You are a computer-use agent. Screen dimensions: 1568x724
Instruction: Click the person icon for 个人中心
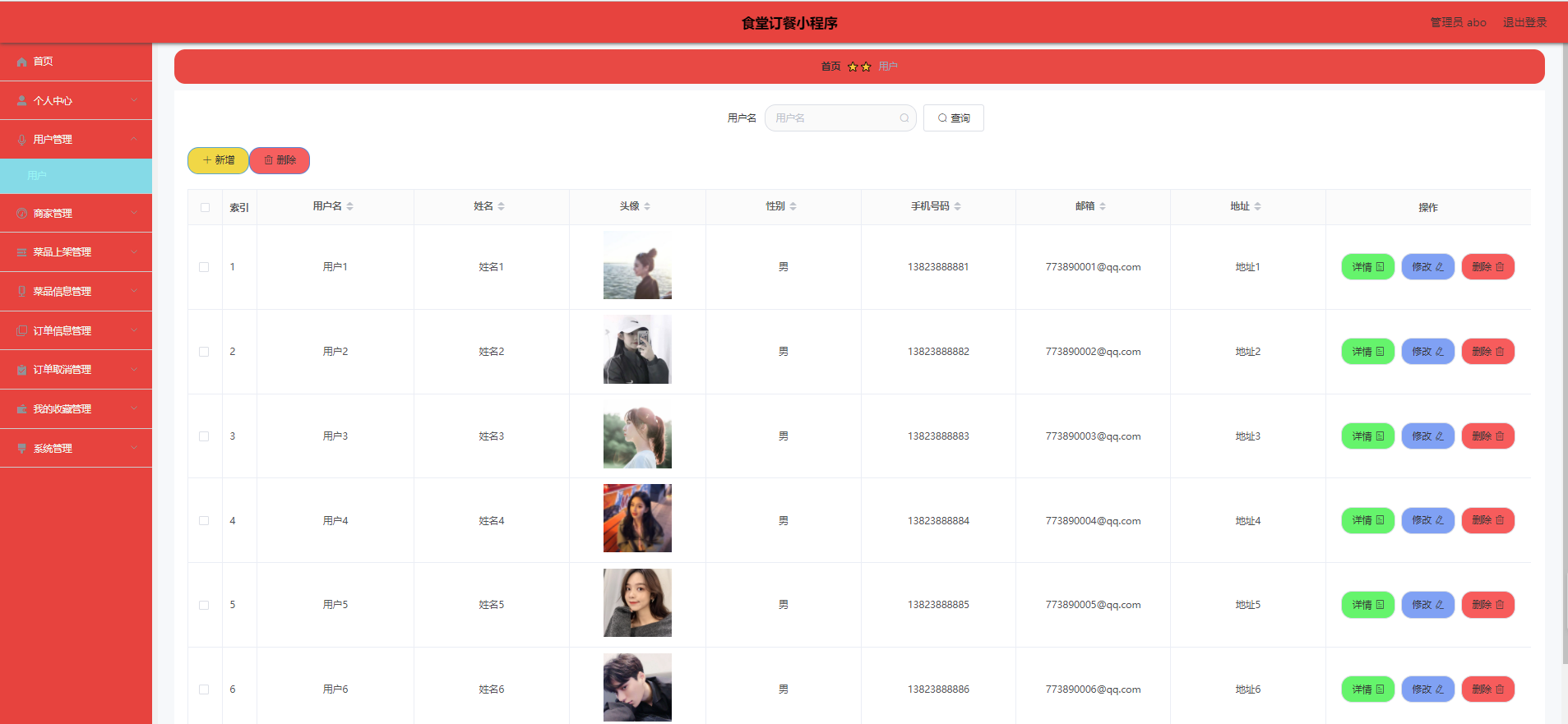(22, 101)
